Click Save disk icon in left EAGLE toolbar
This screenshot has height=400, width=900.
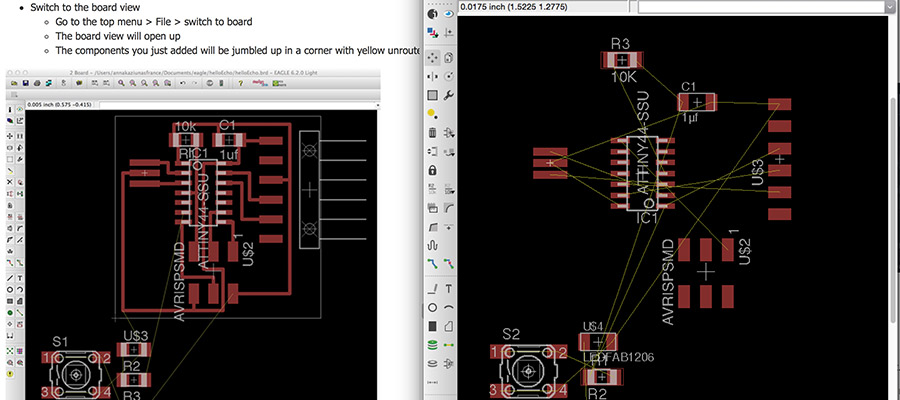coord(26,83)
